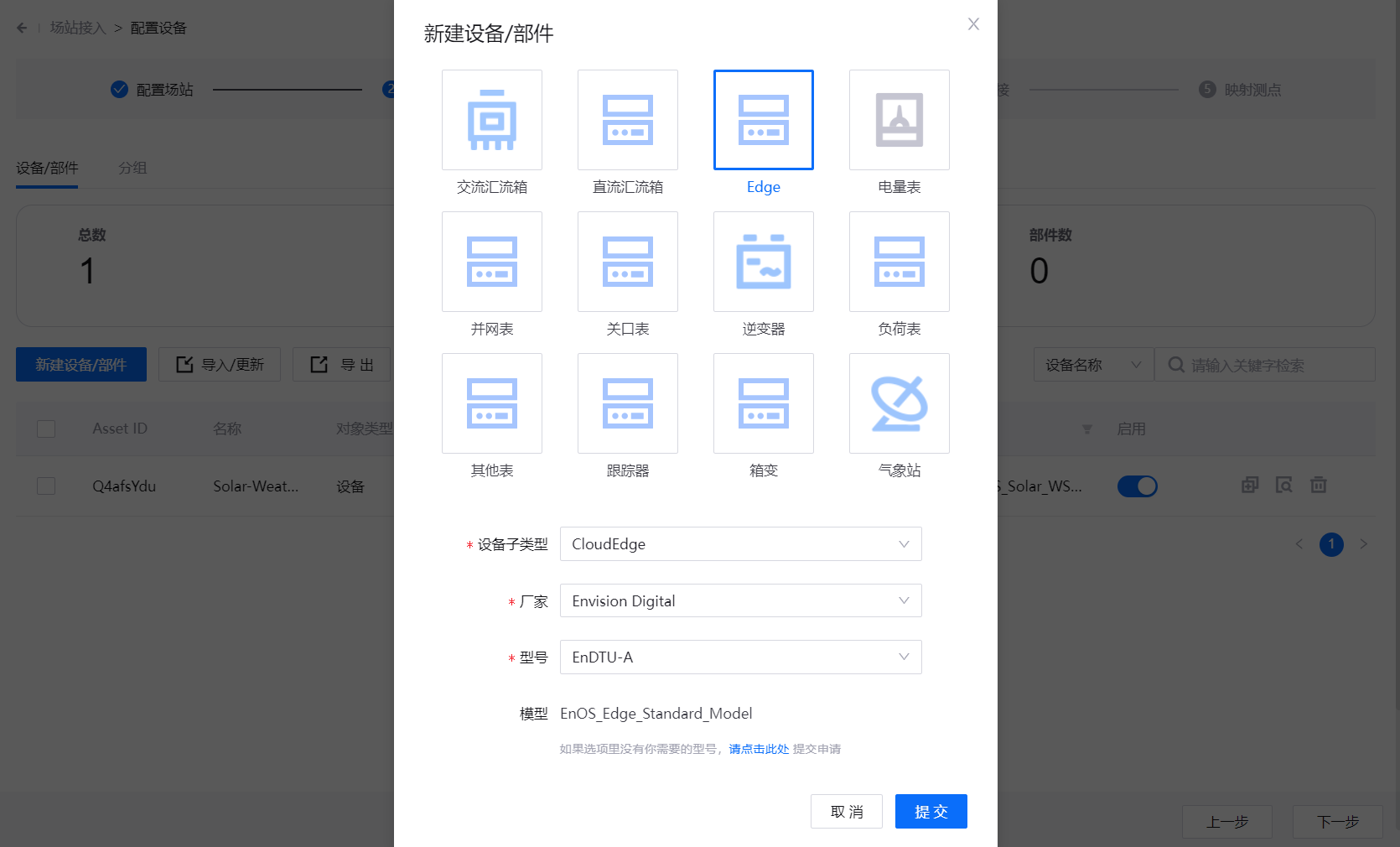Select the 逆变器 inverter icon
The height and width of the screenshot is (847, 1400).
coord(764,262)
